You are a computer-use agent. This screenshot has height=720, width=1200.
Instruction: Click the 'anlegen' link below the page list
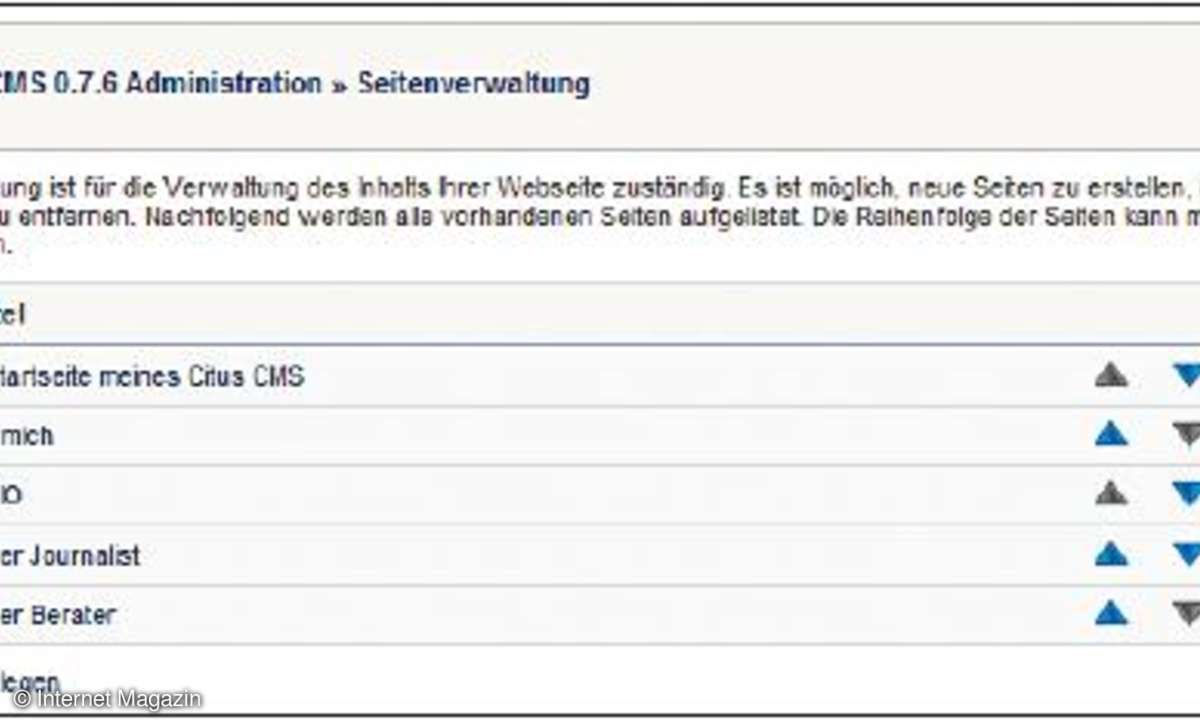pyautogui.click(x=30, y=683)
